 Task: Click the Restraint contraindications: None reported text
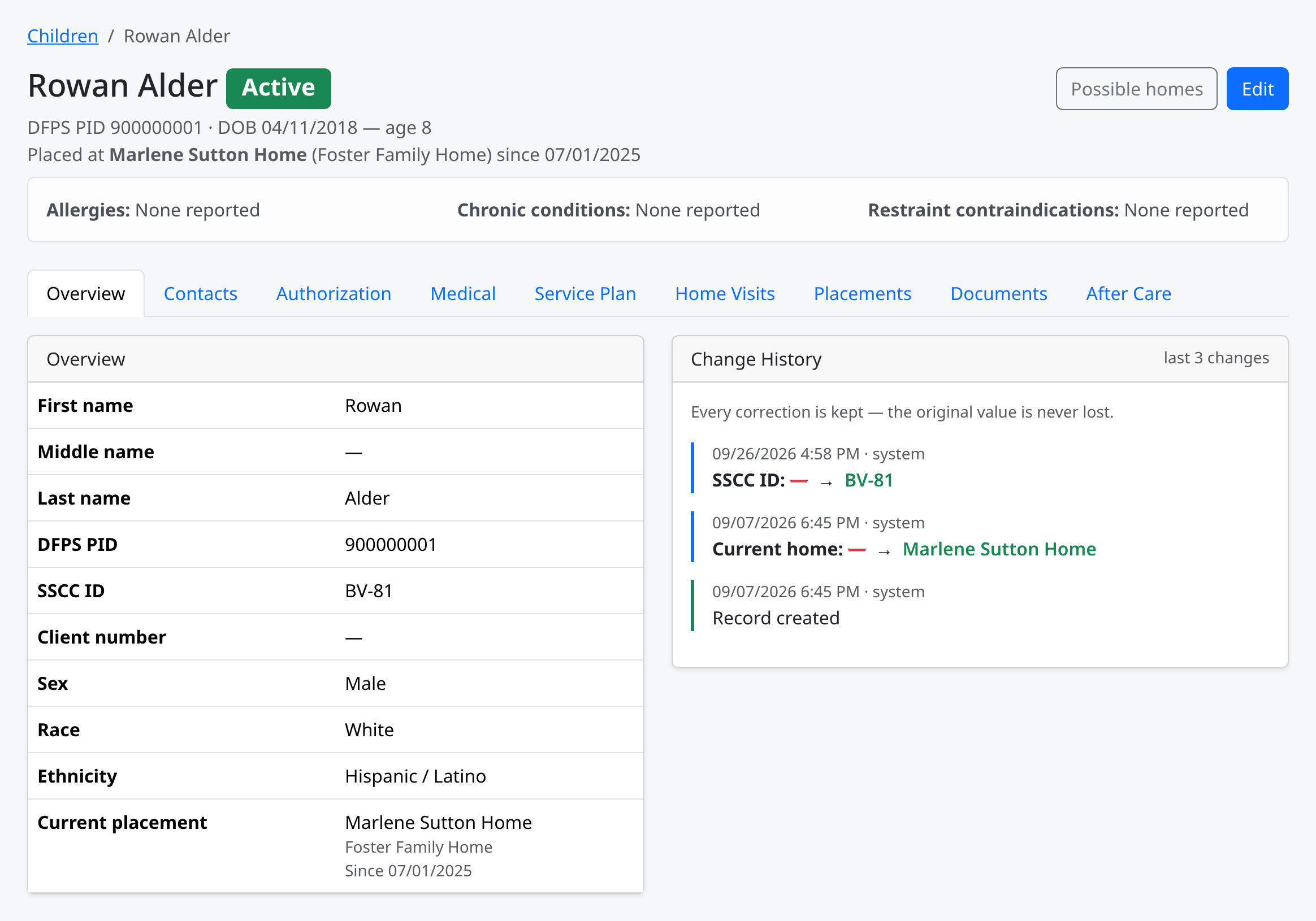(1058, 210)
